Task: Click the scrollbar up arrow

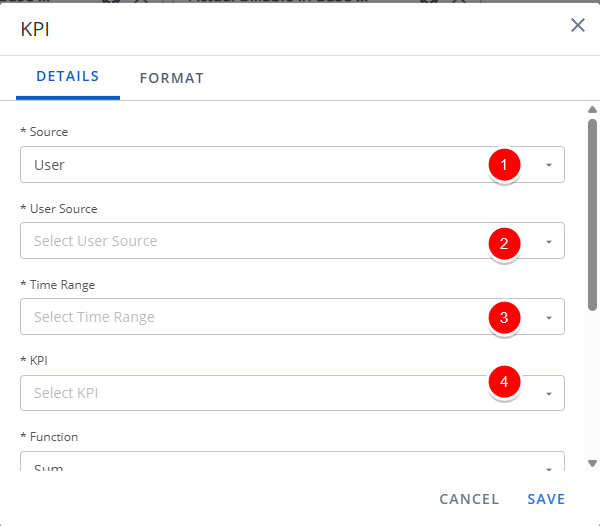Action: (x=592, y=109)
